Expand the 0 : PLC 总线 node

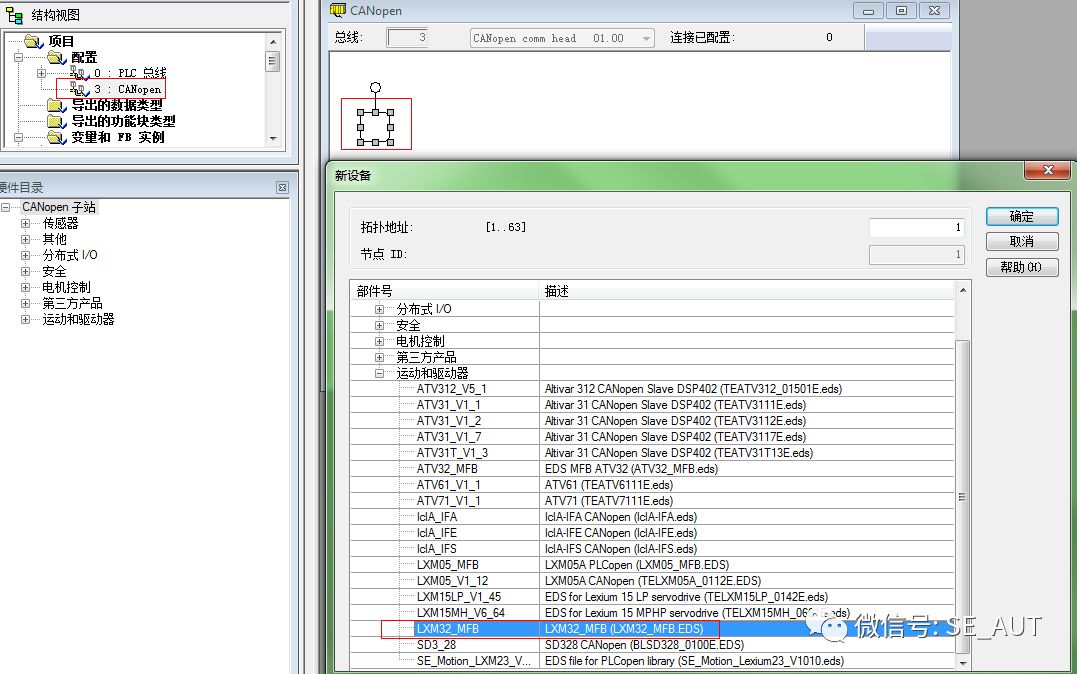pos(41,73)
